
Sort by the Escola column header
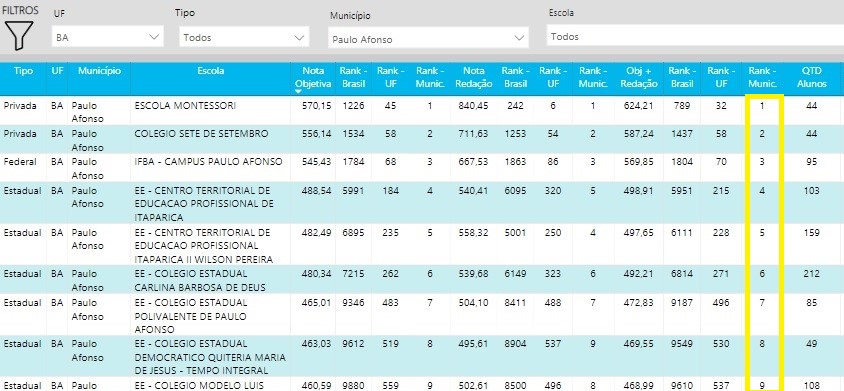pyautogui.click(x=211, y=71)
